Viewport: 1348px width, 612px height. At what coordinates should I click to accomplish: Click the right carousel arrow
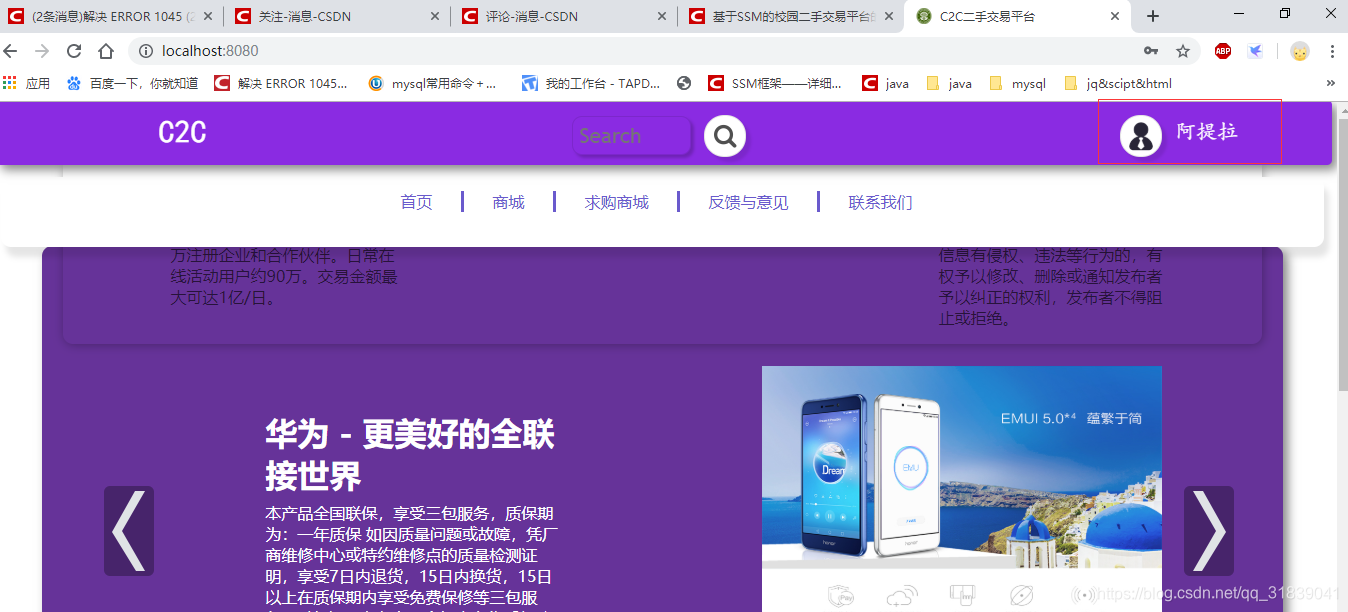click(1209, 531)
